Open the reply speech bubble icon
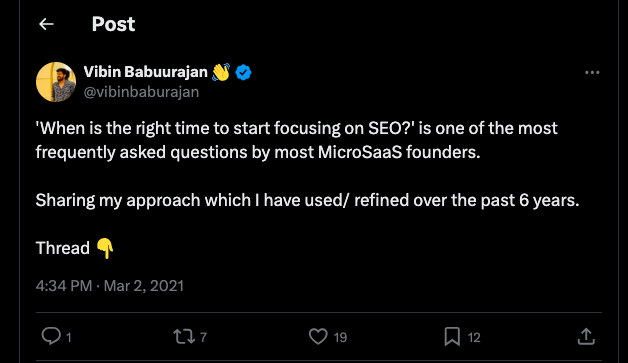Viewport: 628px width, 363px height. [x=51, y=336]
